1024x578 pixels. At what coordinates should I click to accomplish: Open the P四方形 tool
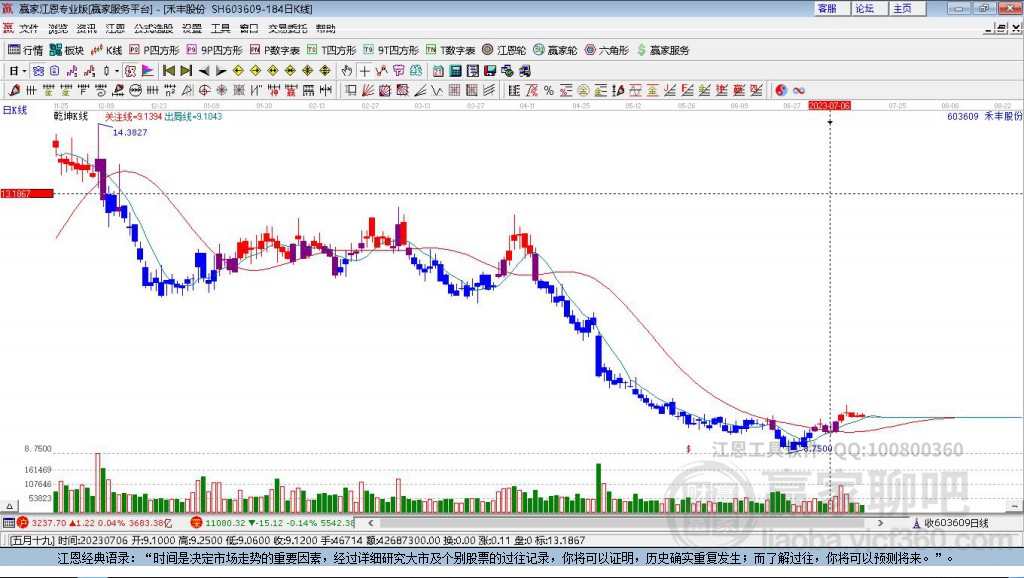pyautogui.click(x=154, y=50)
